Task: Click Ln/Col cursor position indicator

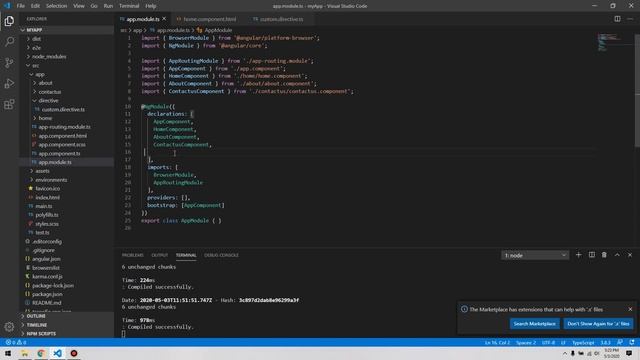Action: click(497, 342)
